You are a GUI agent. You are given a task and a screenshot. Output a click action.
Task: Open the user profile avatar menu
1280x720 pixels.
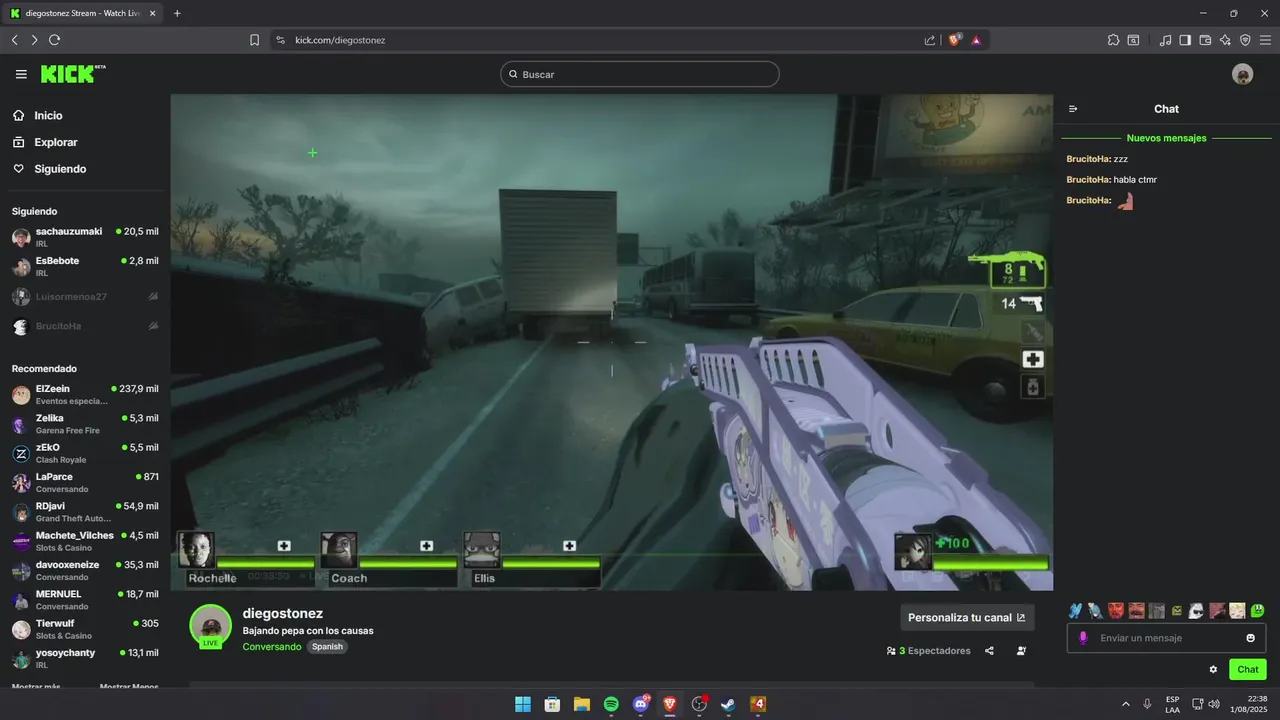[x=1243, y=74]
